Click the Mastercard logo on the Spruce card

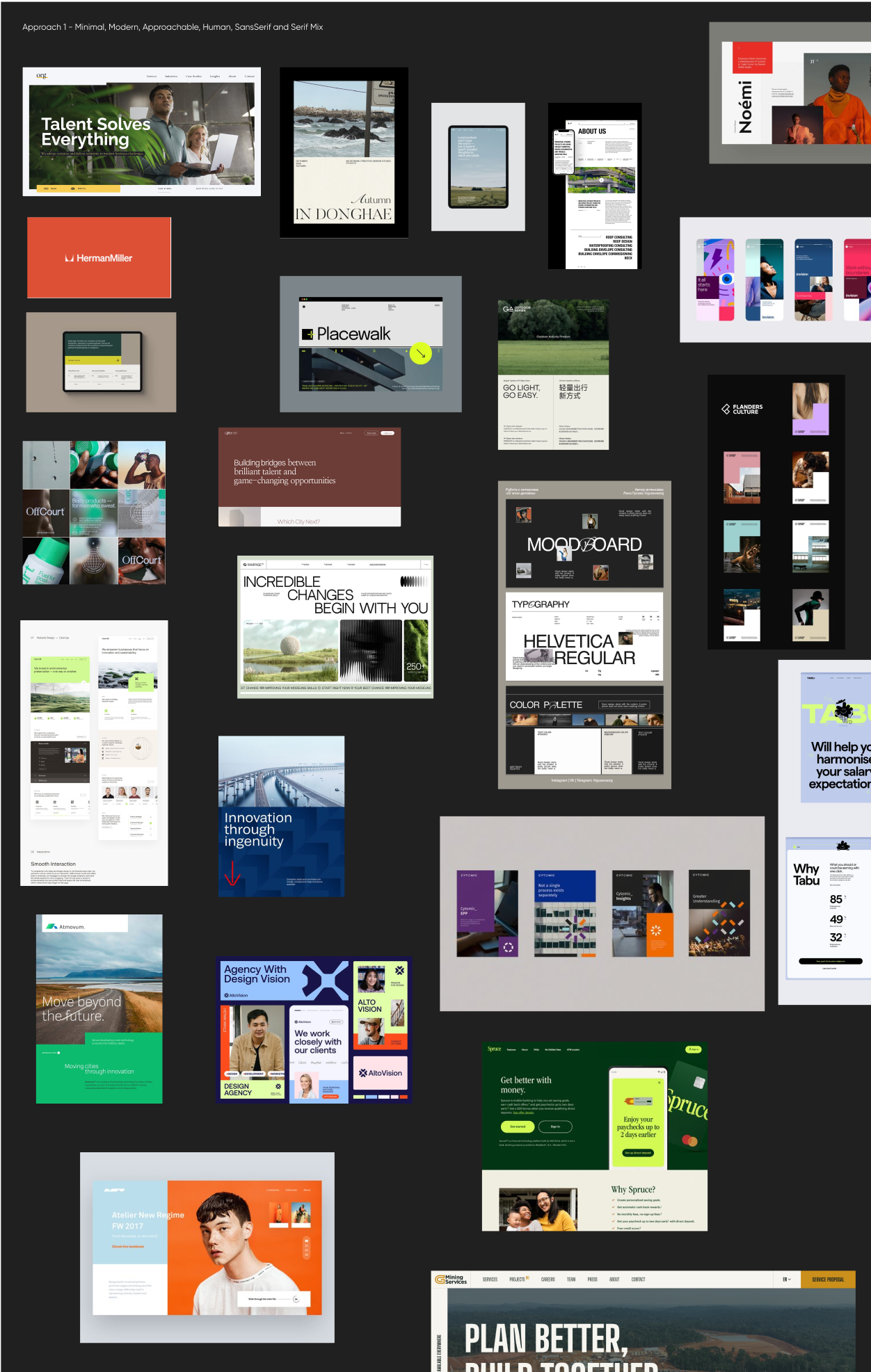689,1140
